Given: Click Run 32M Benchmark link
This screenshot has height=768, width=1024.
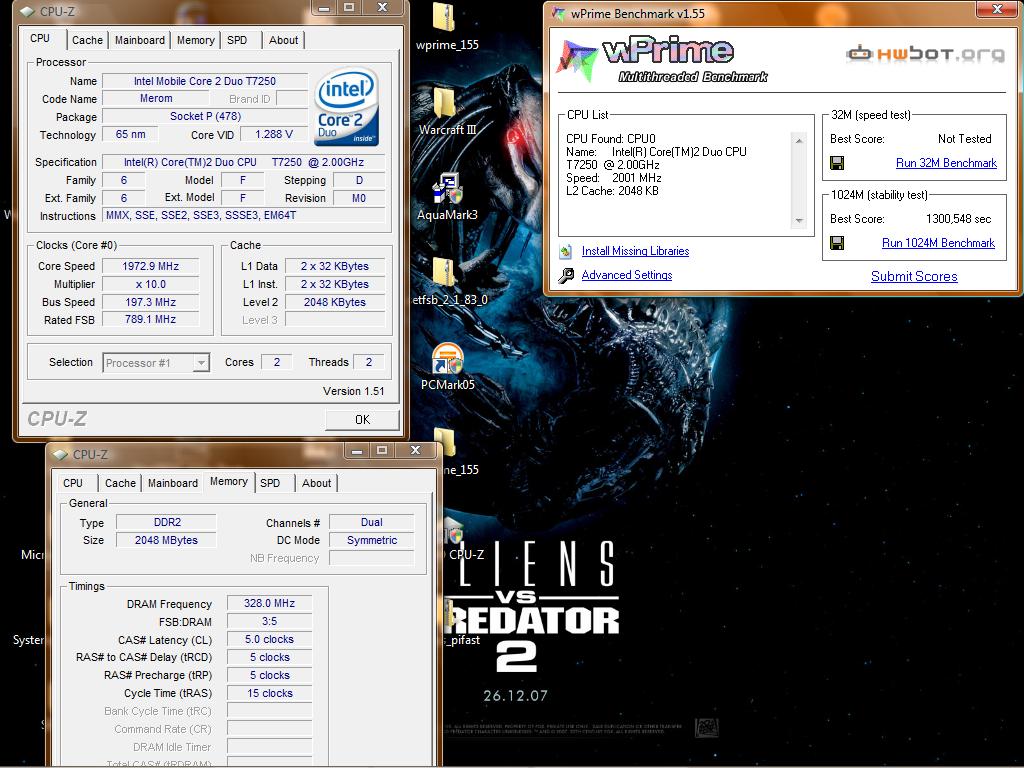Looking at the screenshot, I should coord(946,163).
